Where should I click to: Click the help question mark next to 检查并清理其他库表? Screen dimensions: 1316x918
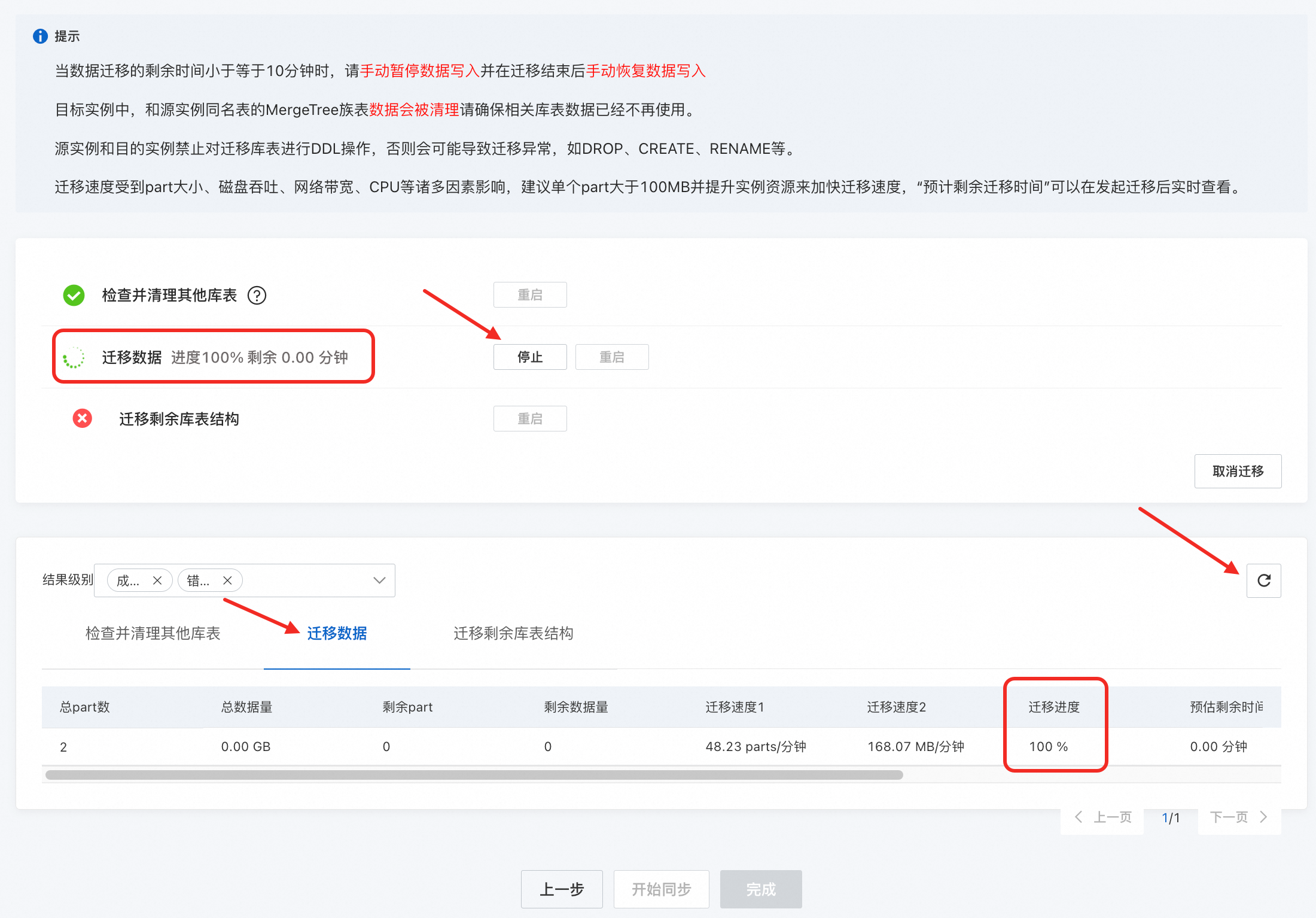coord(257,296)
